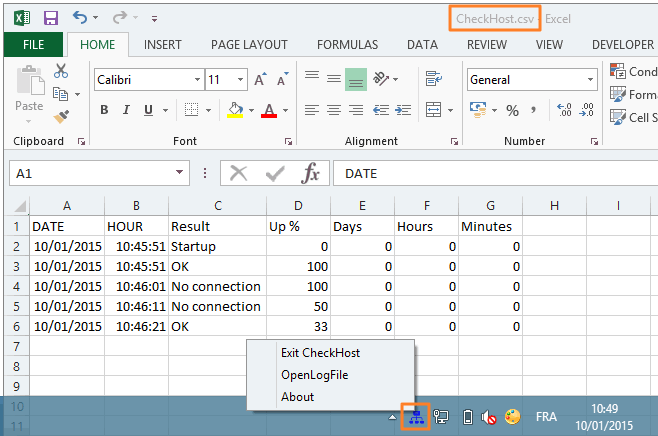Apply percent style
This screenshot has width=658, height=436.
(x=512, y=110)
